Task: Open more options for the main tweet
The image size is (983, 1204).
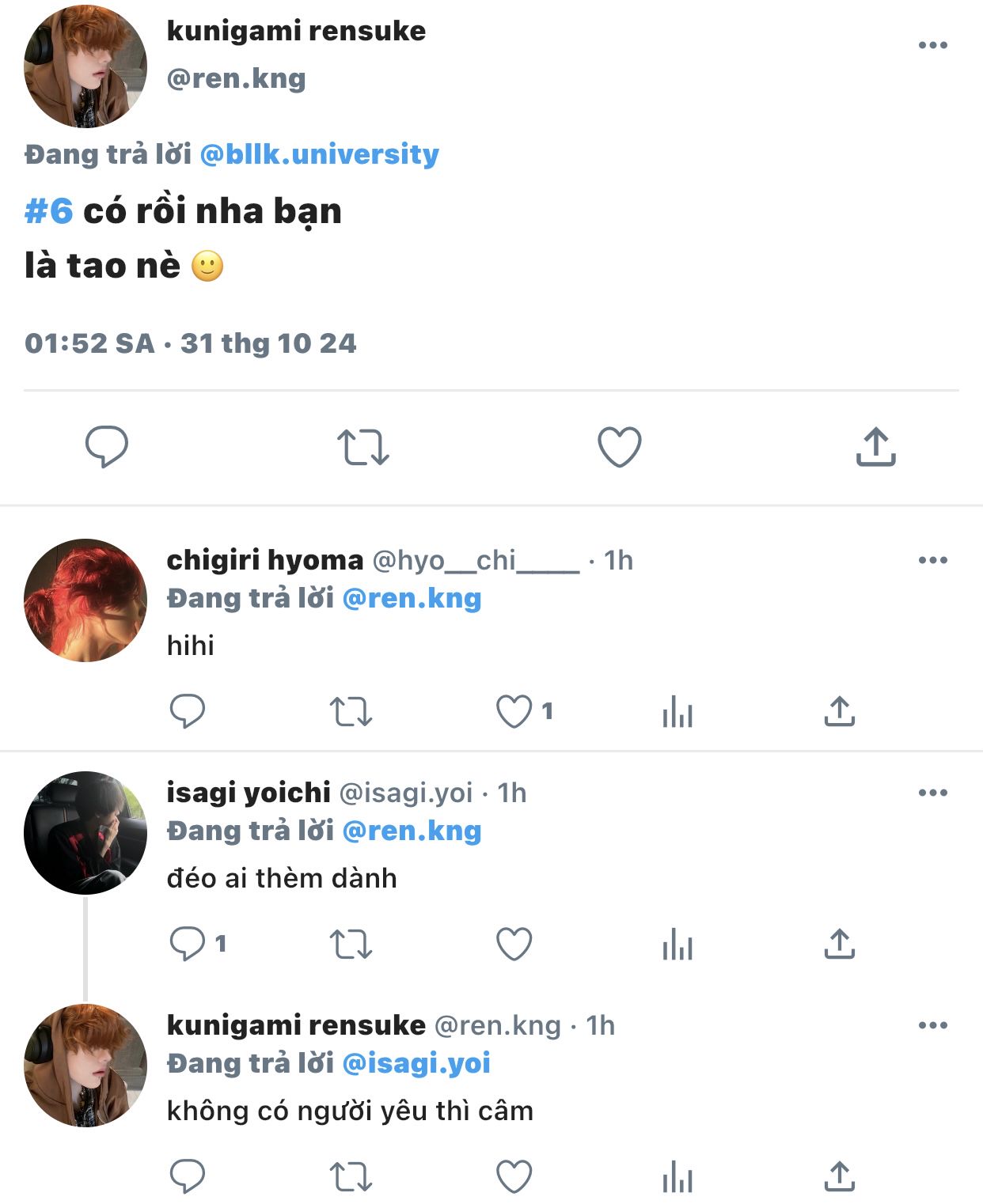Action: point(932,45)
